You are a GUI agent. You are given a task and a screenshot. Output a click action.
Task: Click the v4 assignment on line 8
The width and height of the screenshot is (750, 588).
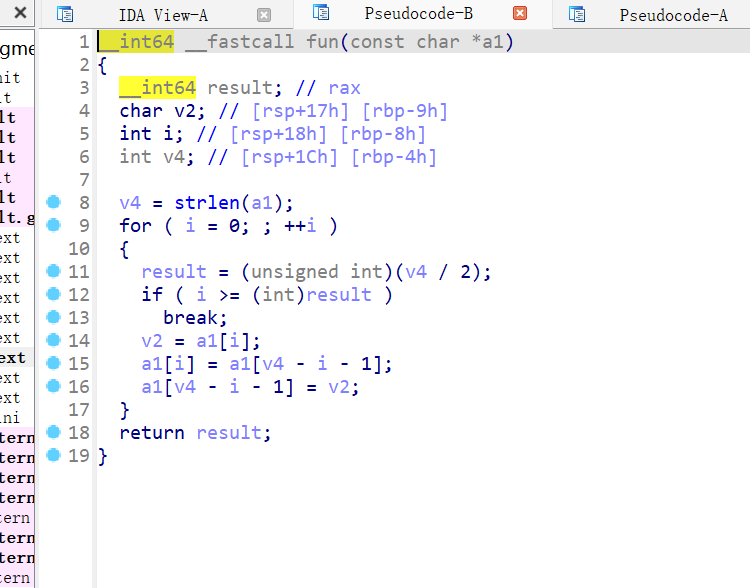click(x=130, y=203)
